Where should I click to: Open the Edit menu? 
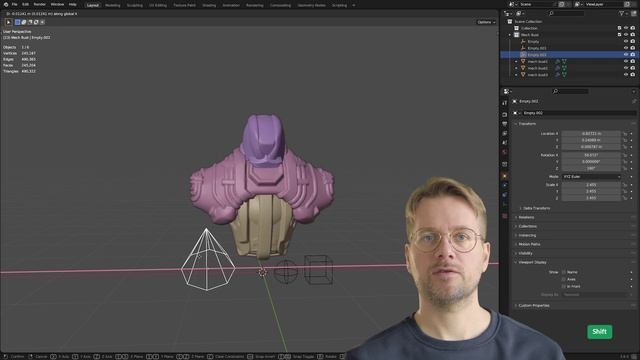[x=25, y=4]
